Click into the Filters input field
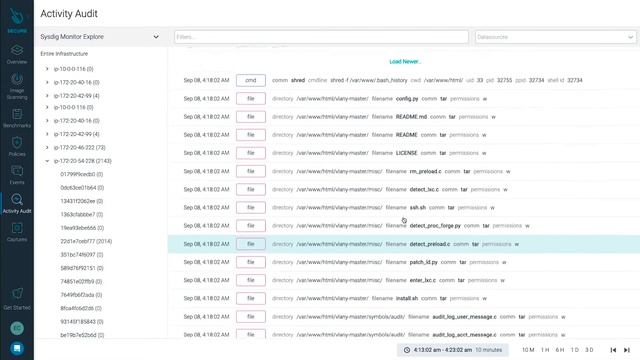Screen dimensions: 640x360 click(321, 37)
